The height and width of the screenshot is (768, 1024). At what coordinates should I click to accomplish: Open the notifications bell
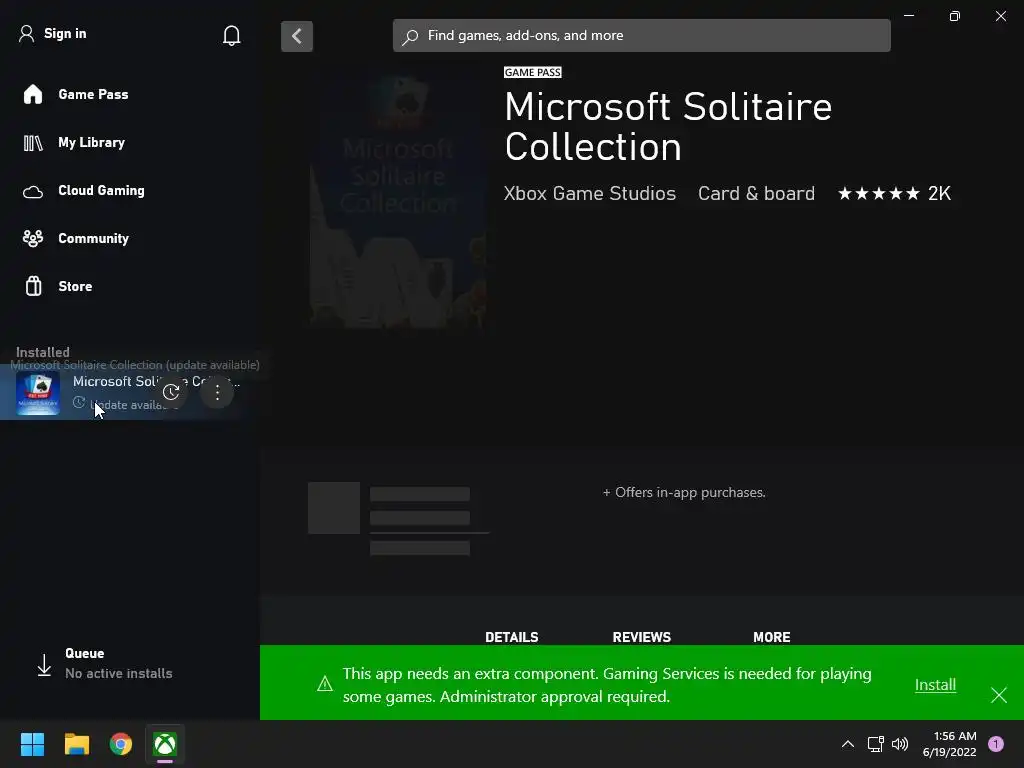231,35
